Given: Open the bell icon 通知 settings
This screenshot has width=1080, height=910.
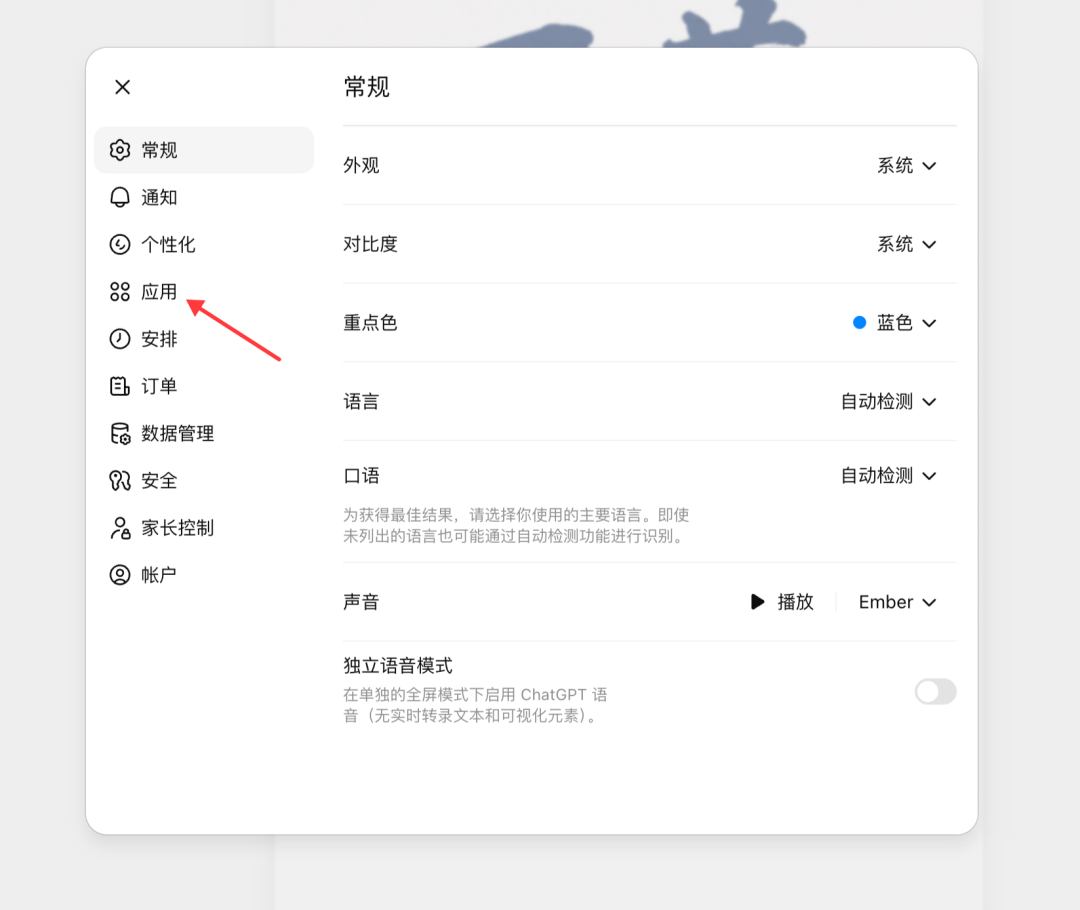Looking at the screenshot, I should tap(120, 198).
